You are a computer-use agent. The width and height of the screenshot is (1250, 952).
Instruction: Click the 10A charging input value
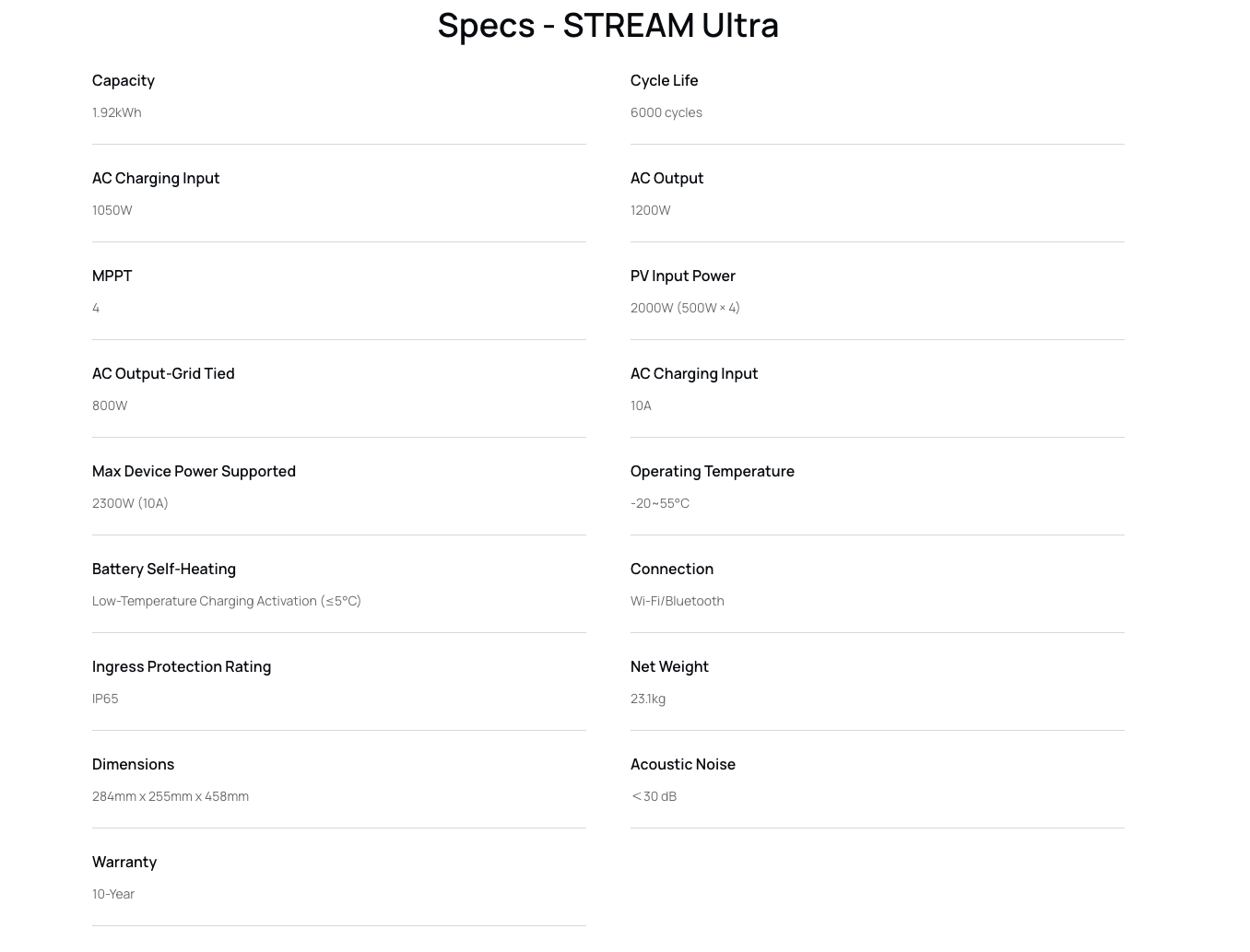pyautogui.click(x=641, y=405)
